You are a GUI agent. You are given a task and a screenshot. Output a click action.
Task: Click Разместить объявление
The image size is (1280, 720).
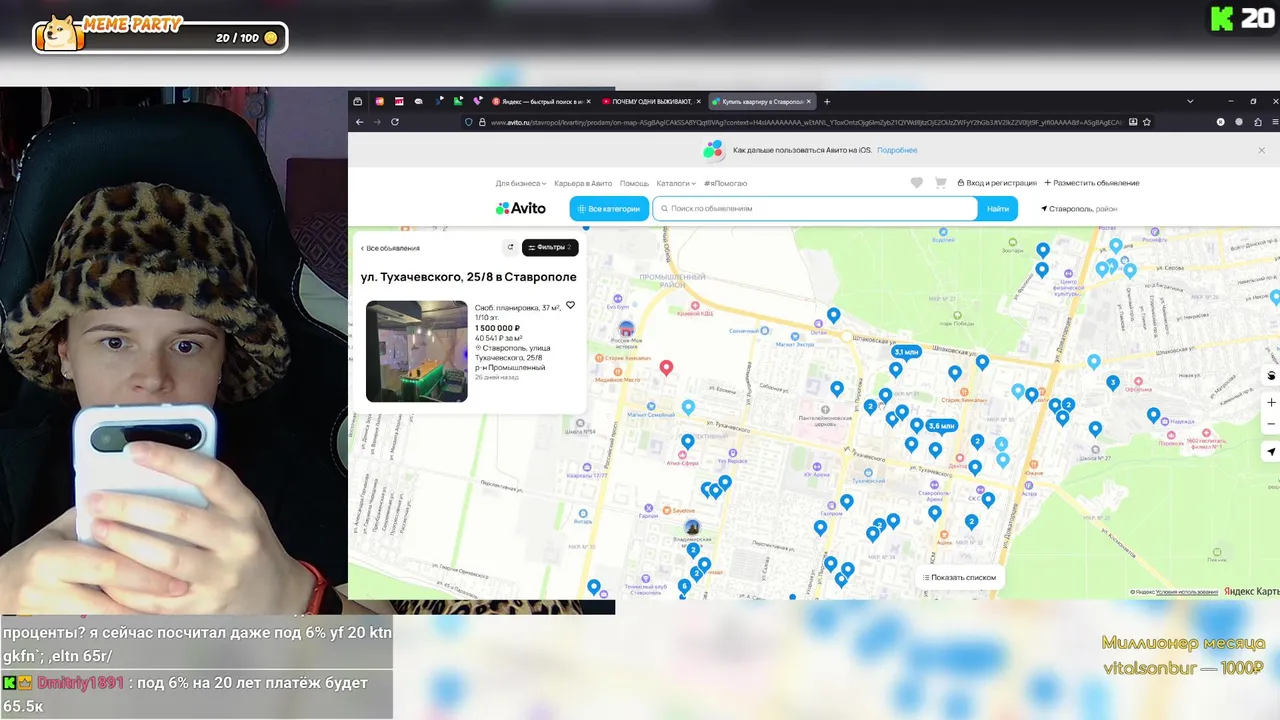1092,183
